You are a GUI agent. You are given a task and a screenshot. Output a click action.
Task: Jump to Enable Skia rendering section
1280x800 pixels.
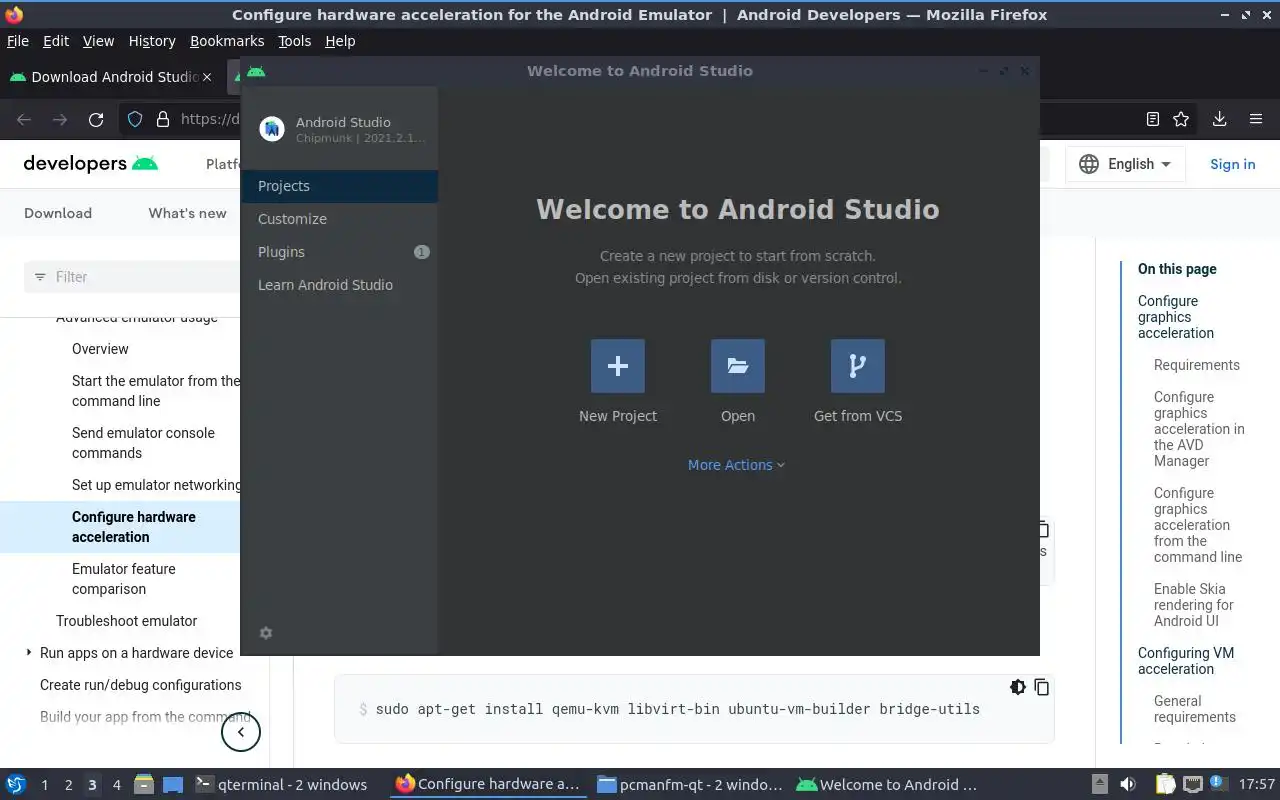coord(1194,605)
